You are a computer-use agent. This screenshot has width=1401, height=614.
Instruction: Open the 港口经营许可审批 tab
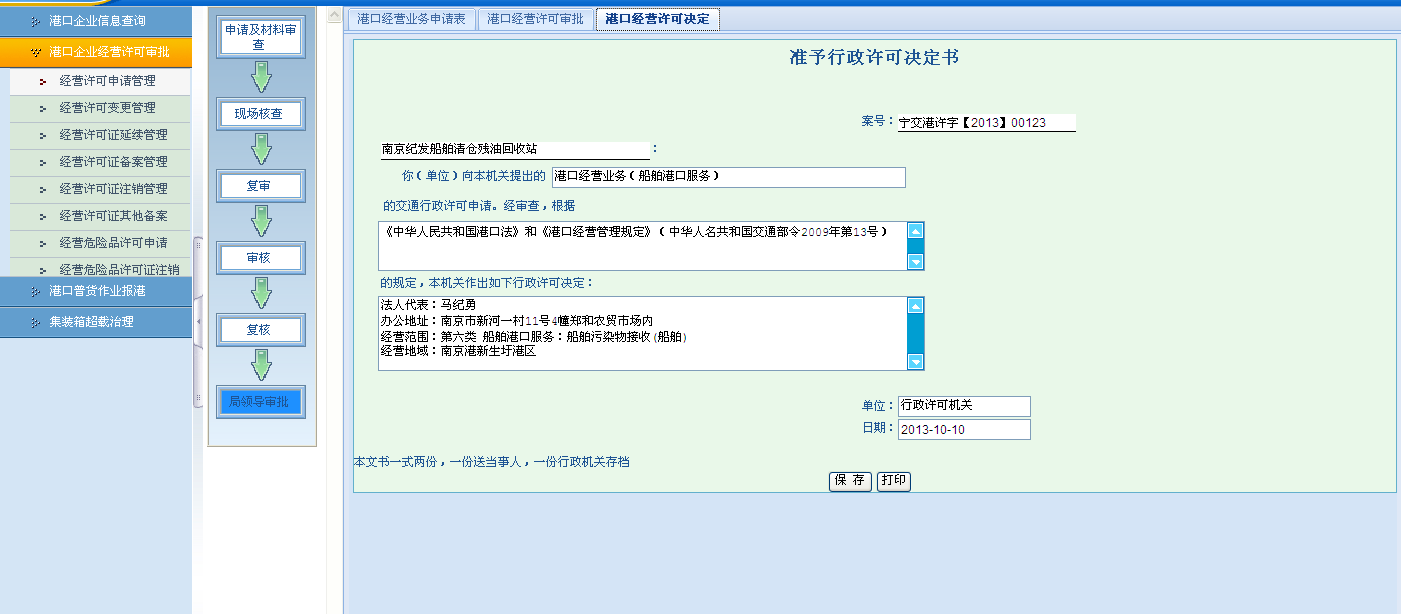(535, 19)
